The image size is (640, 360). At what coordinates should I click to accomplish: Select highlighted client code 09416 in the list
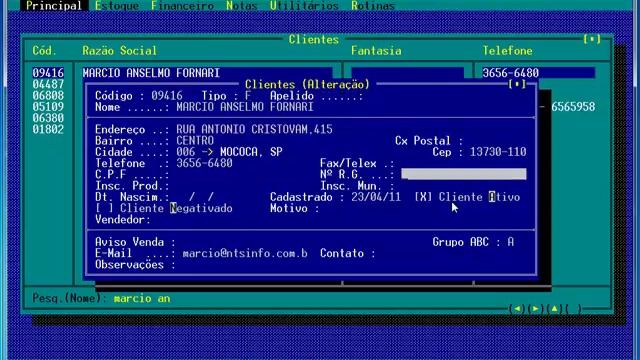click(x=48, y=73)
